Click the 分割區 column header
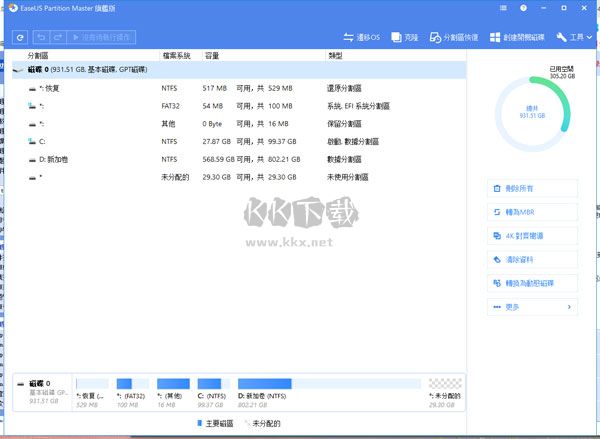Screen dimensions: 600x439 (38, 56)
